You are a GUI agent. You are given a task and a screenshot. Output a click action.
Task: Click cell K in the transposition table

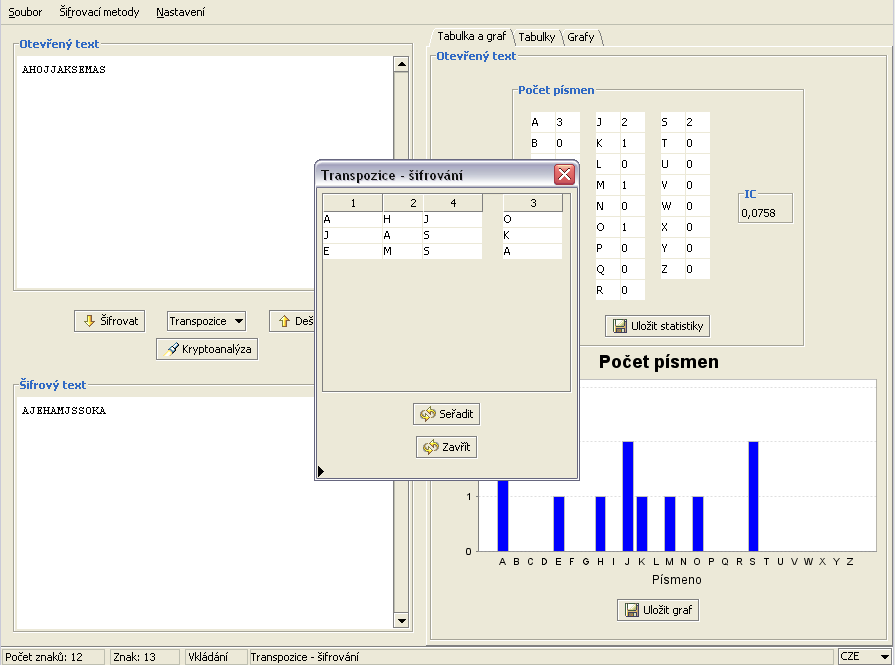click(x=533, y=235)
